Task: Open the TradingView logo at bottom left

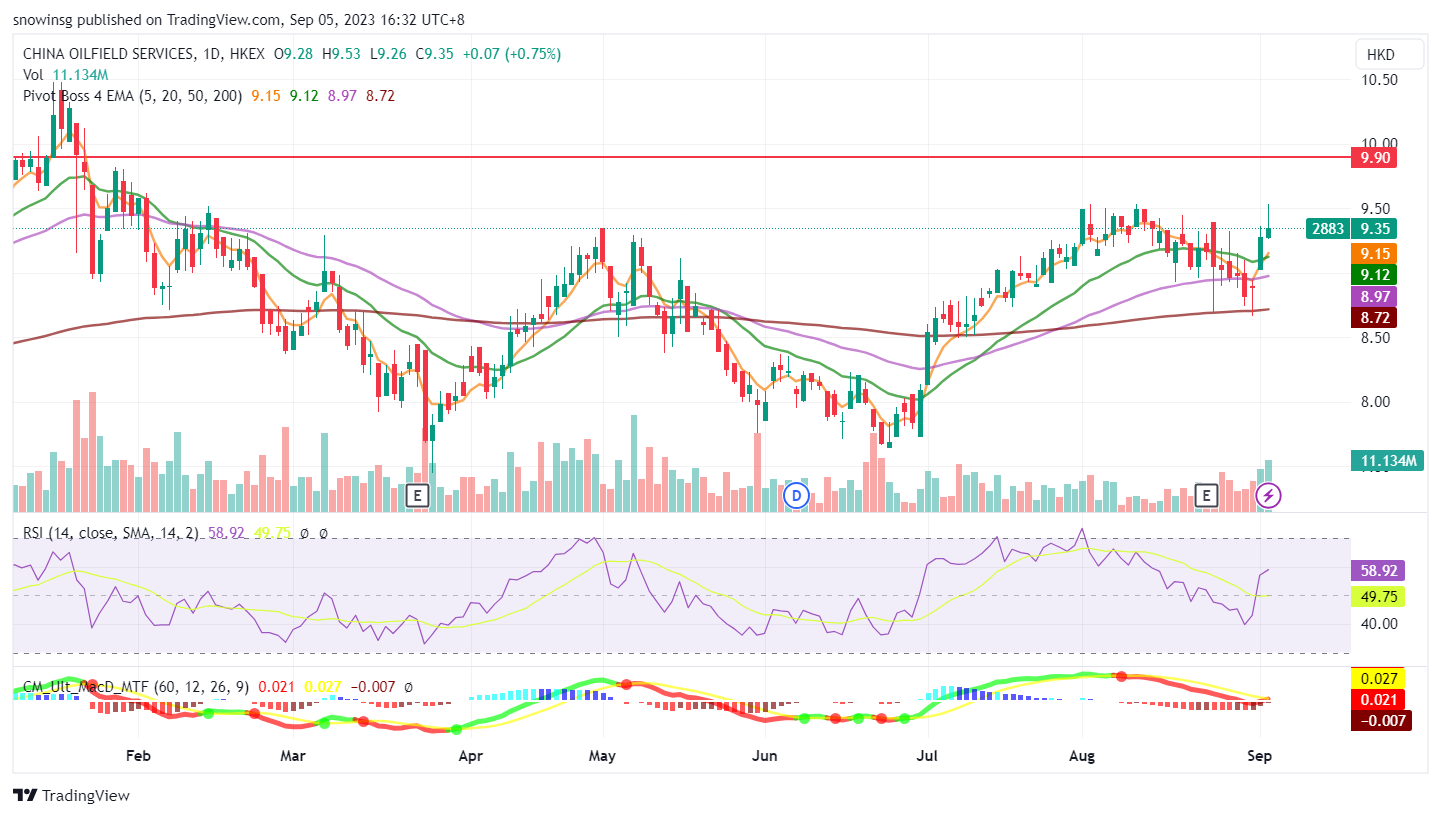Action: [x=72, y=796]
